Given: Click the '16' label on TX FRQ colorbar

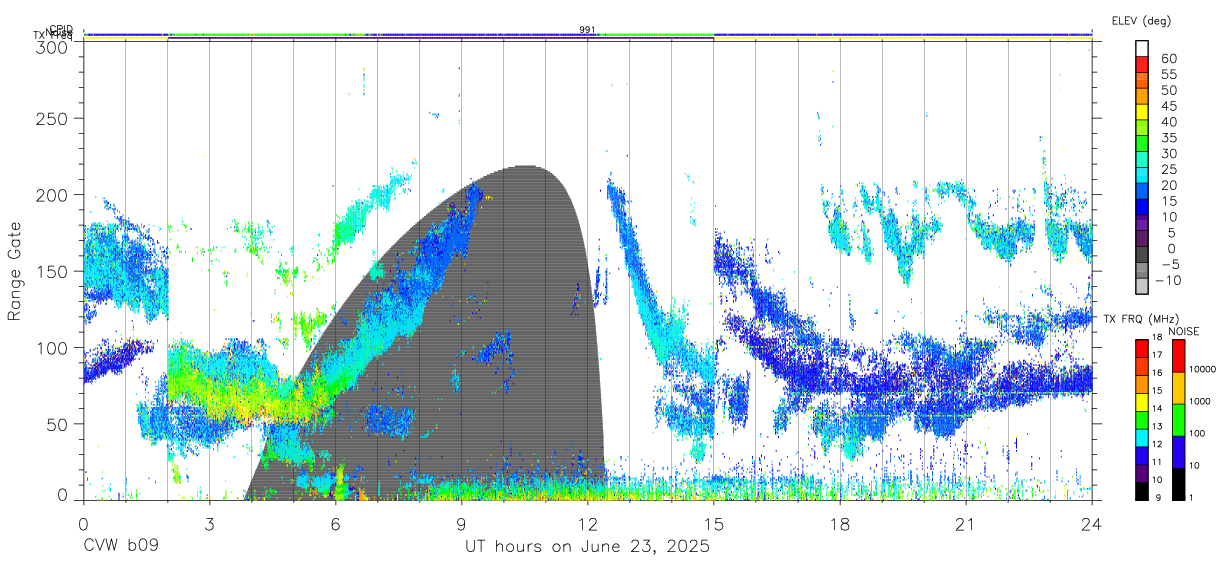Looking at the screenshot, I should pyautogui.click(x=1157, y=373).
